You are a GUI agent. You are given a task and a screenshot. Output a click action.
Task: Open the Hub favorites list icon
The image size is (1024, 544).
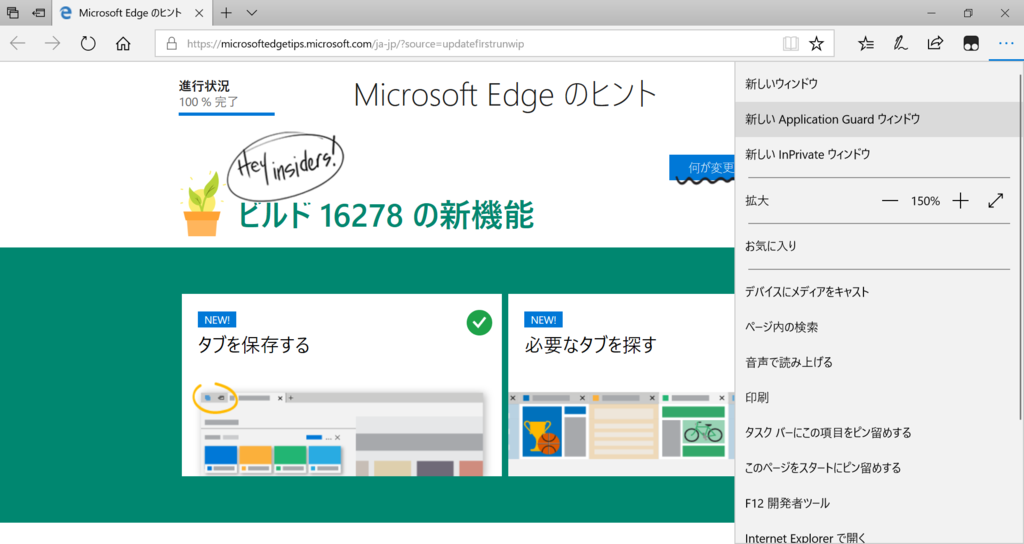pos(866,44)
